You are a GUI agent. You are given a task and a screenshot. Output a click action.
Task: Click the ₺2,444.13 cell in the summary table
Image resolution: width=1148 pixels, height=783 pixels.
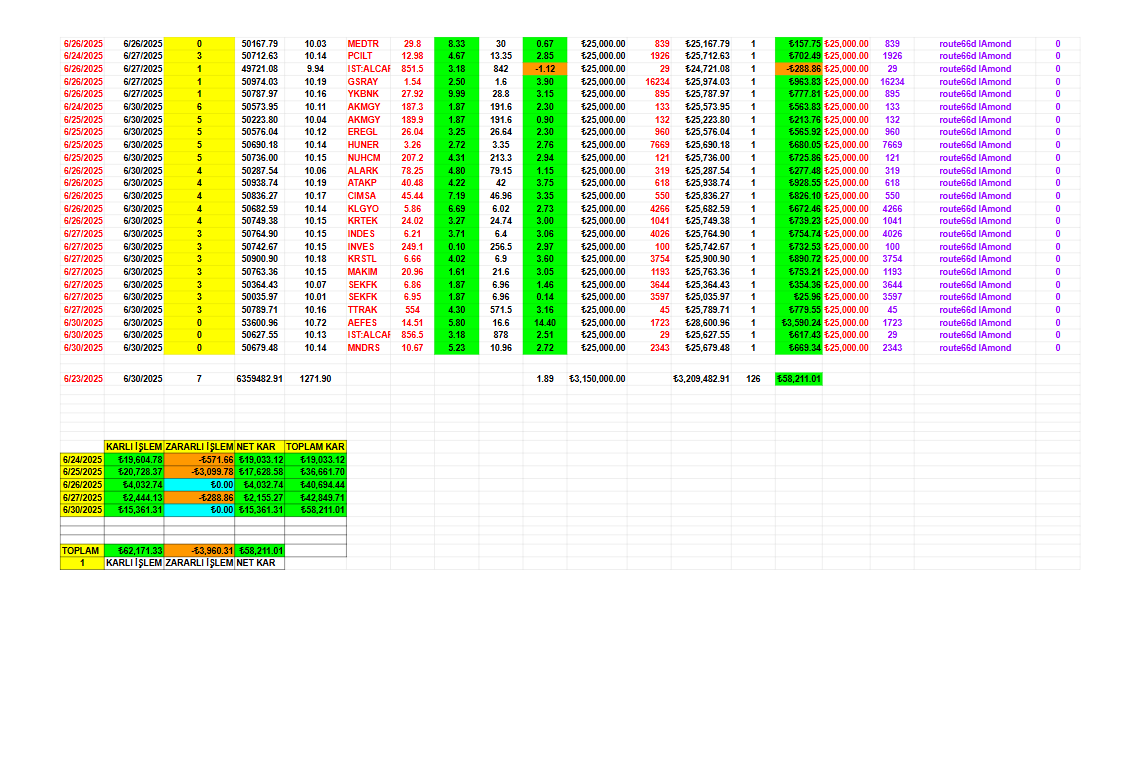click(134, 497)
